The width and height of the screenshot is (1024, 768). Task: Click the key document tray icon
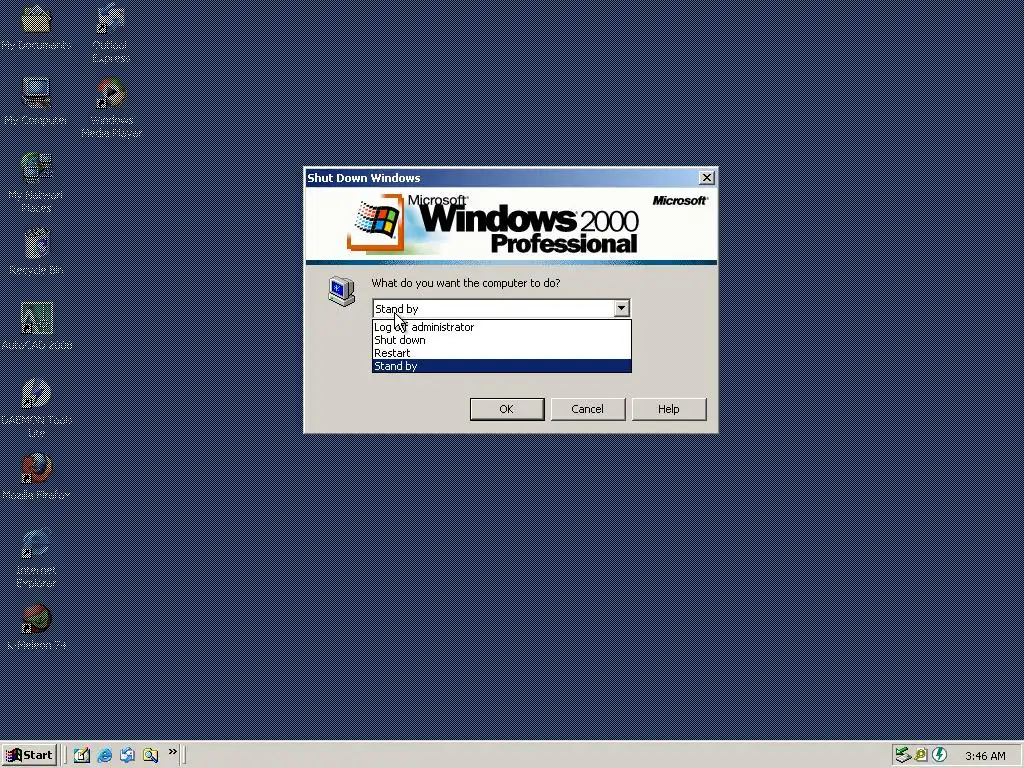(x=921, y=755)
